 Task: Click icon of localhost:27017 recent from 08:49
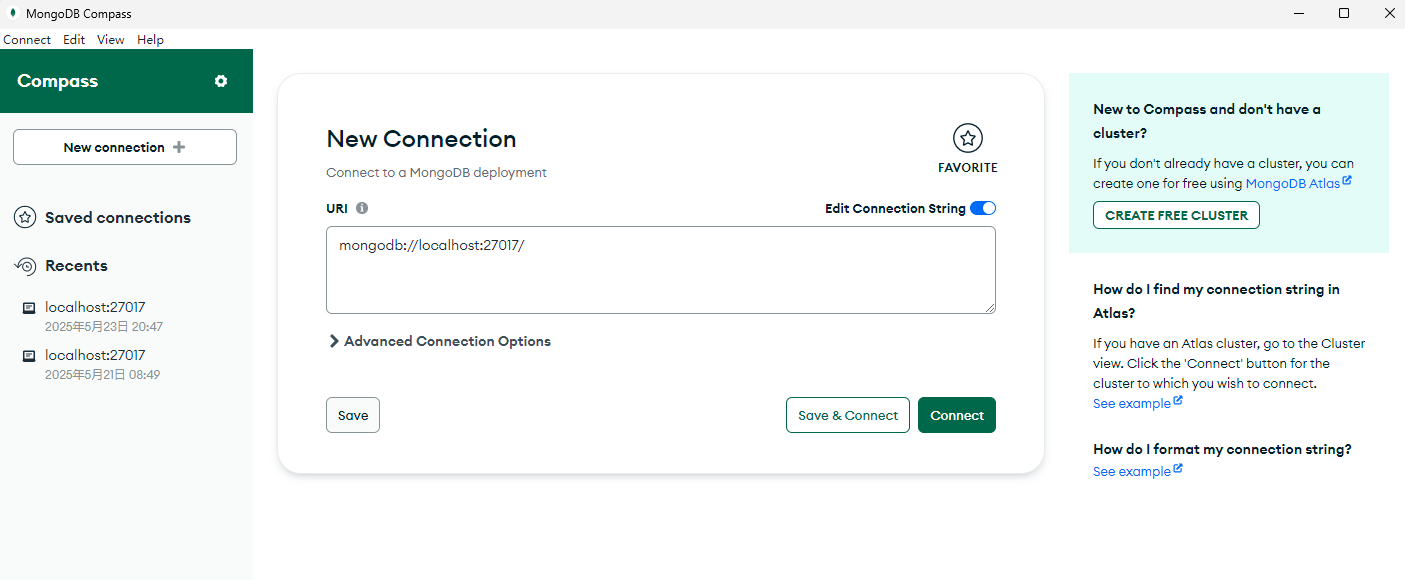(29, 356)
